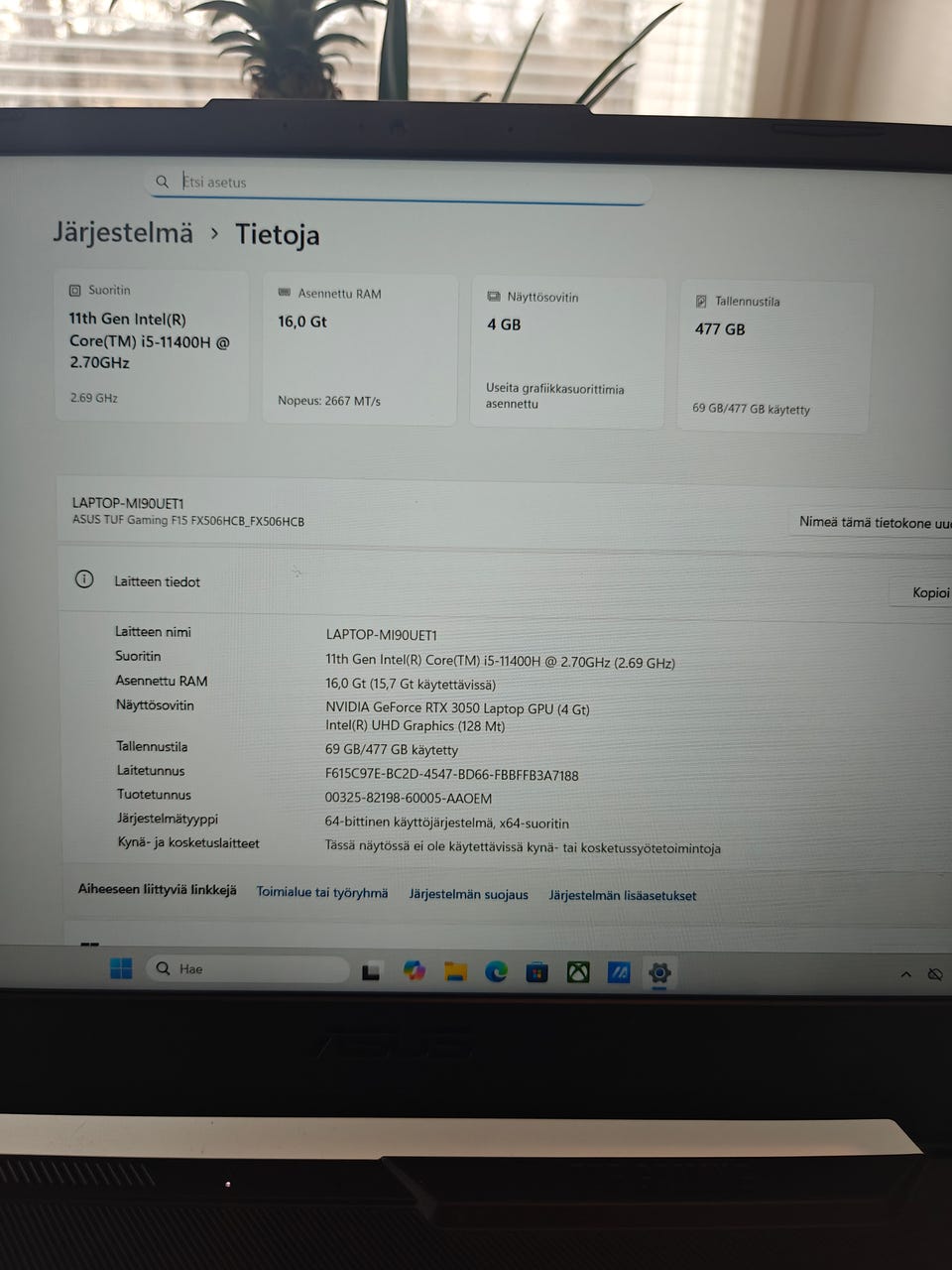Screen dimensions: 952x1270
Task: Open File Explorer from the taskbar
Action: 455,972
